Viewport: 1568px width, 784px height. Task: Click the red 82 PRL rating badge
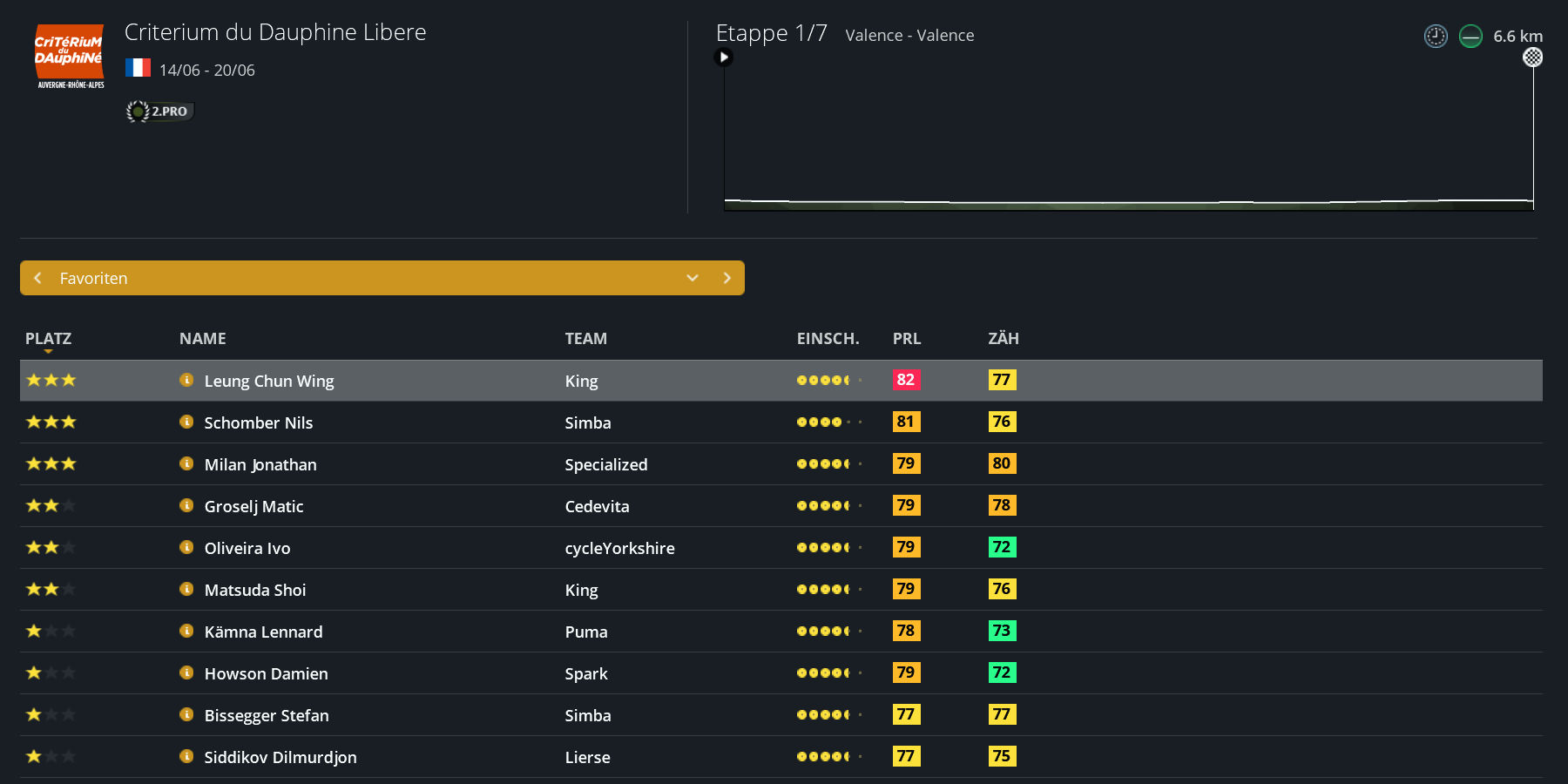(906, 380)
